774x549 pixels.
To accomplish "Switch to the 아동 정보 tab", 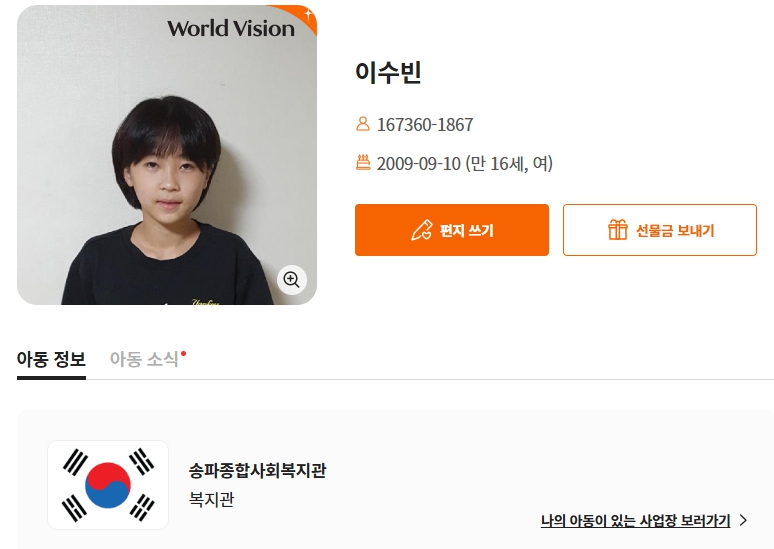I will tap(51, 360).
